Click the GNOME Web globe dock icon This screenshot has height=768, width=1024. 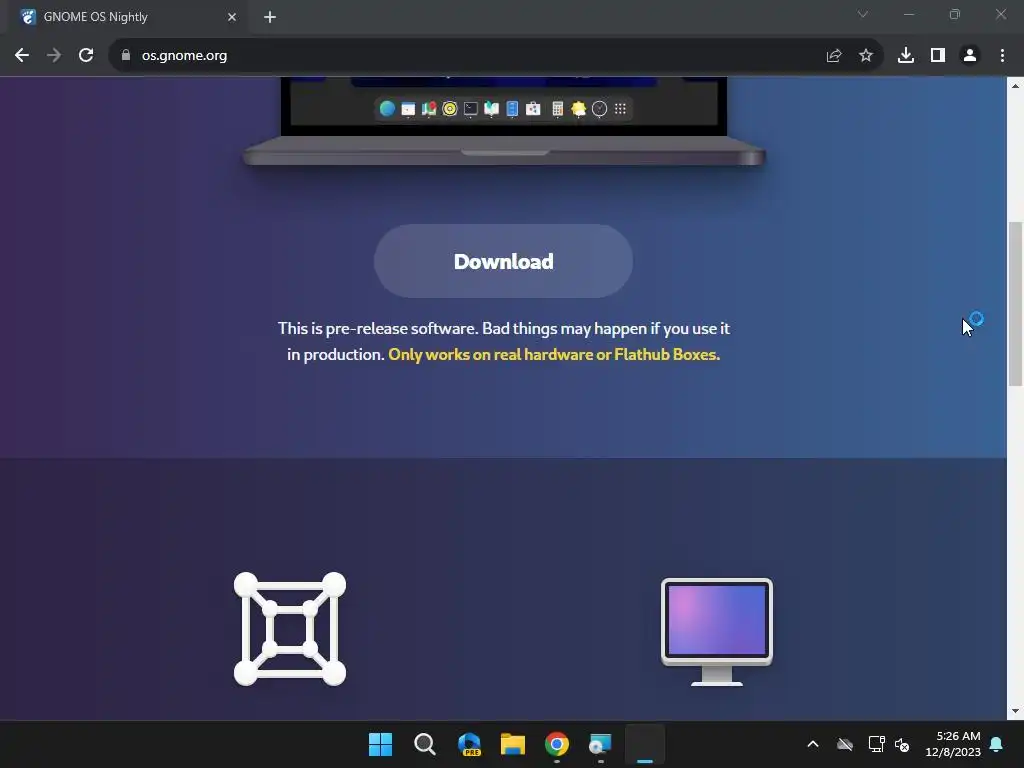click(x=387, y=108)
